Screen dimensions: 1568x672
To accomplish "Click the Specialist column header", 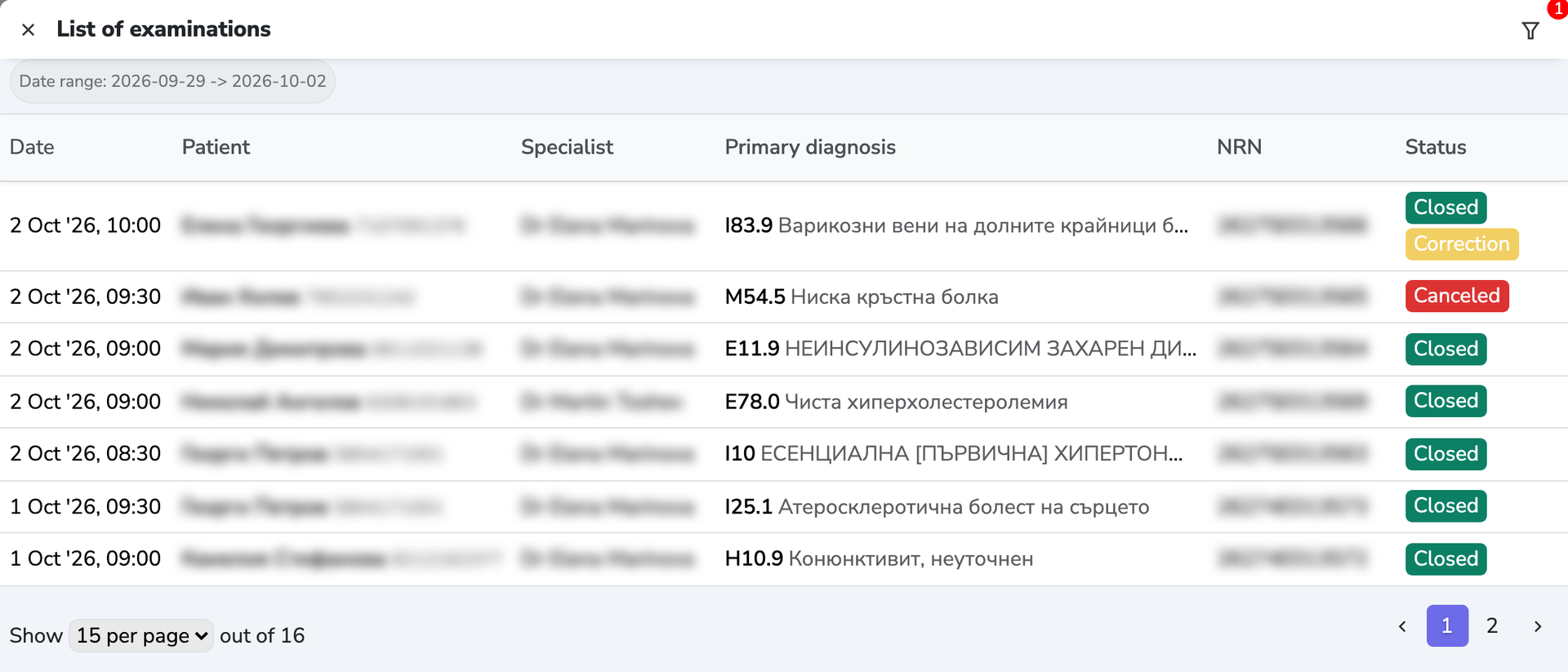I will click(x=567, y=147).
